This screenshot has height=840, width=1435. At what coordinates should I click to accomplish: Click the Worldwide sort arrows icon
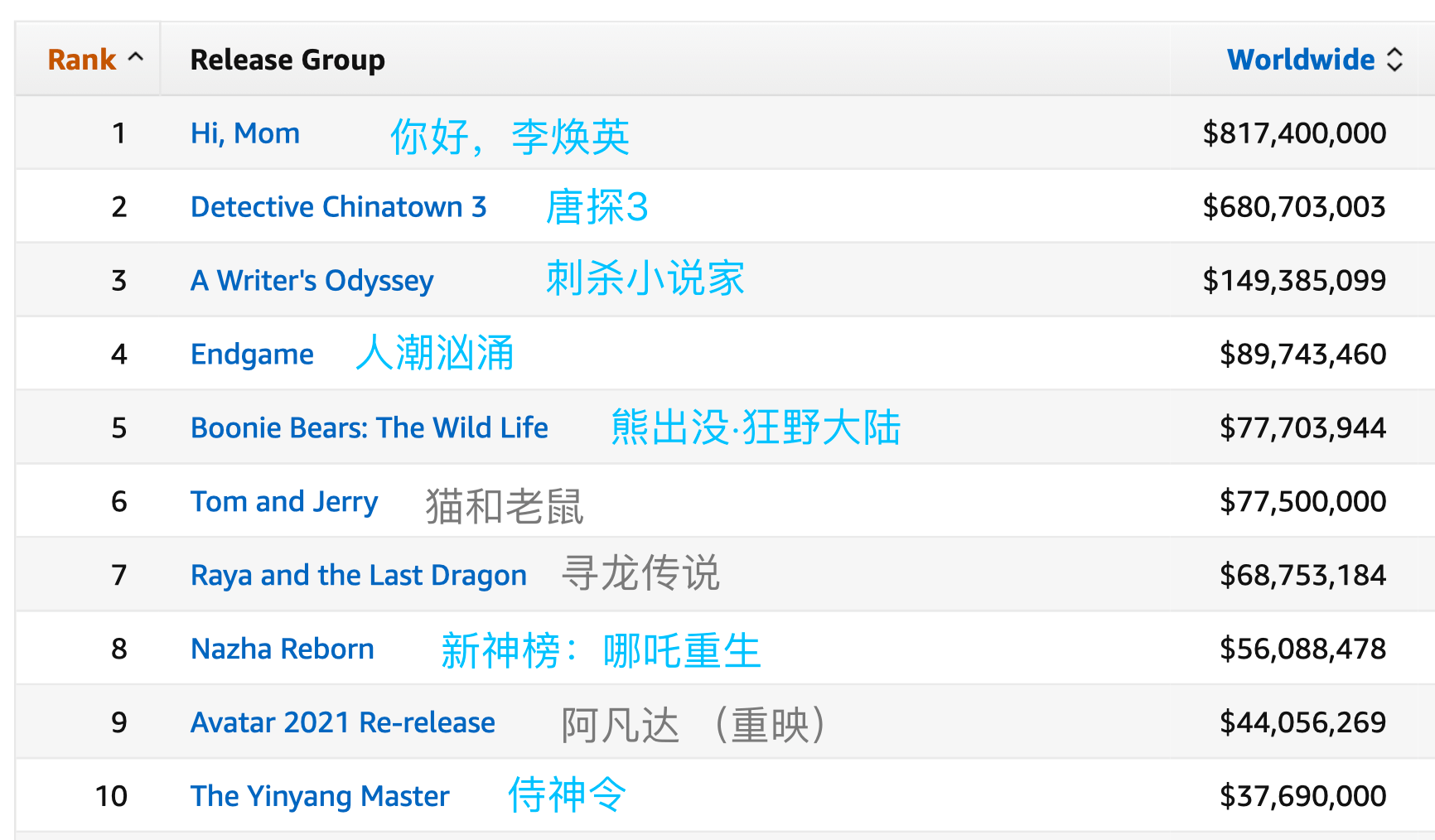(x=1395, y=60)
